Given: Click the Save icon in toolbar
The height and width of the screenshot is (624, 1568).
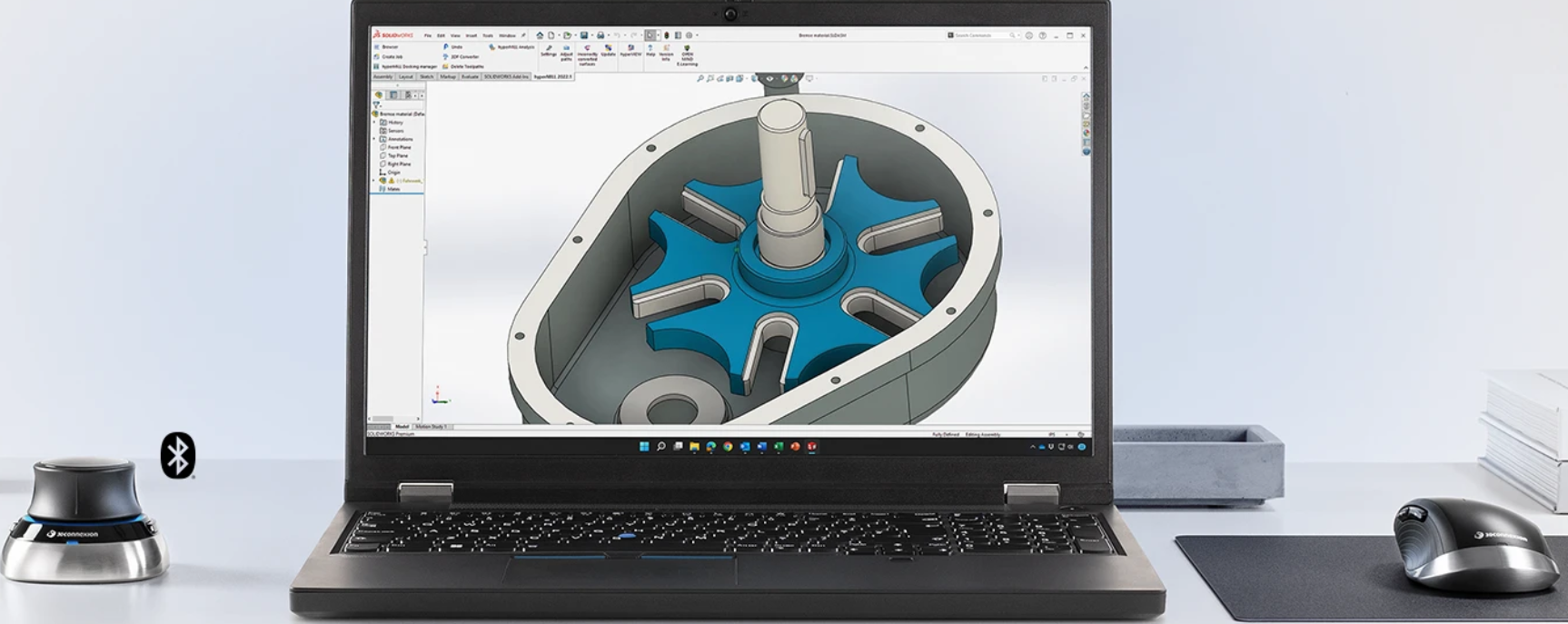Looking at the screenshot, I should pos(584,35).
